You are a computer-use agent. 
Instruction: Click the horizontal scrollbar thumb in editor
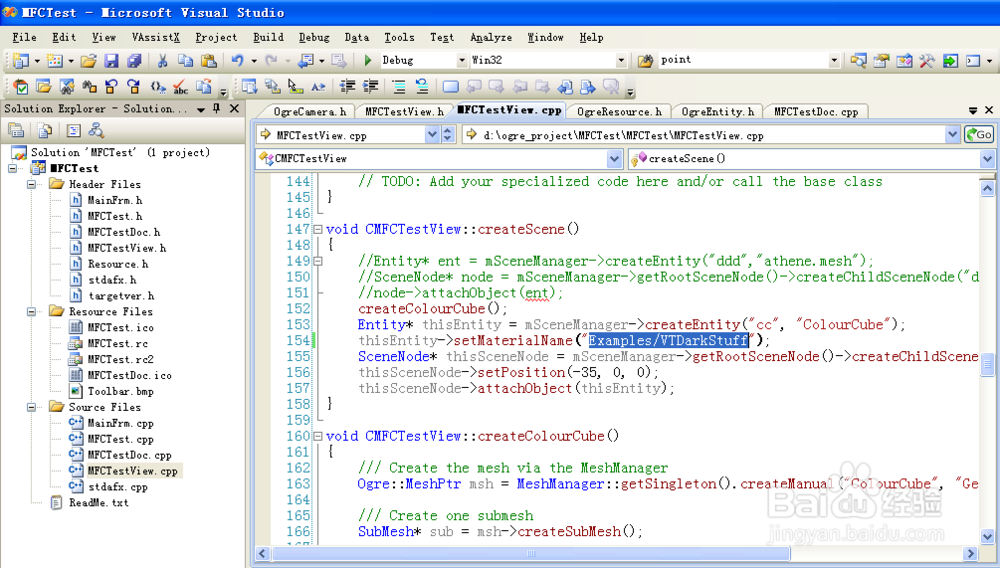[531, 553]
